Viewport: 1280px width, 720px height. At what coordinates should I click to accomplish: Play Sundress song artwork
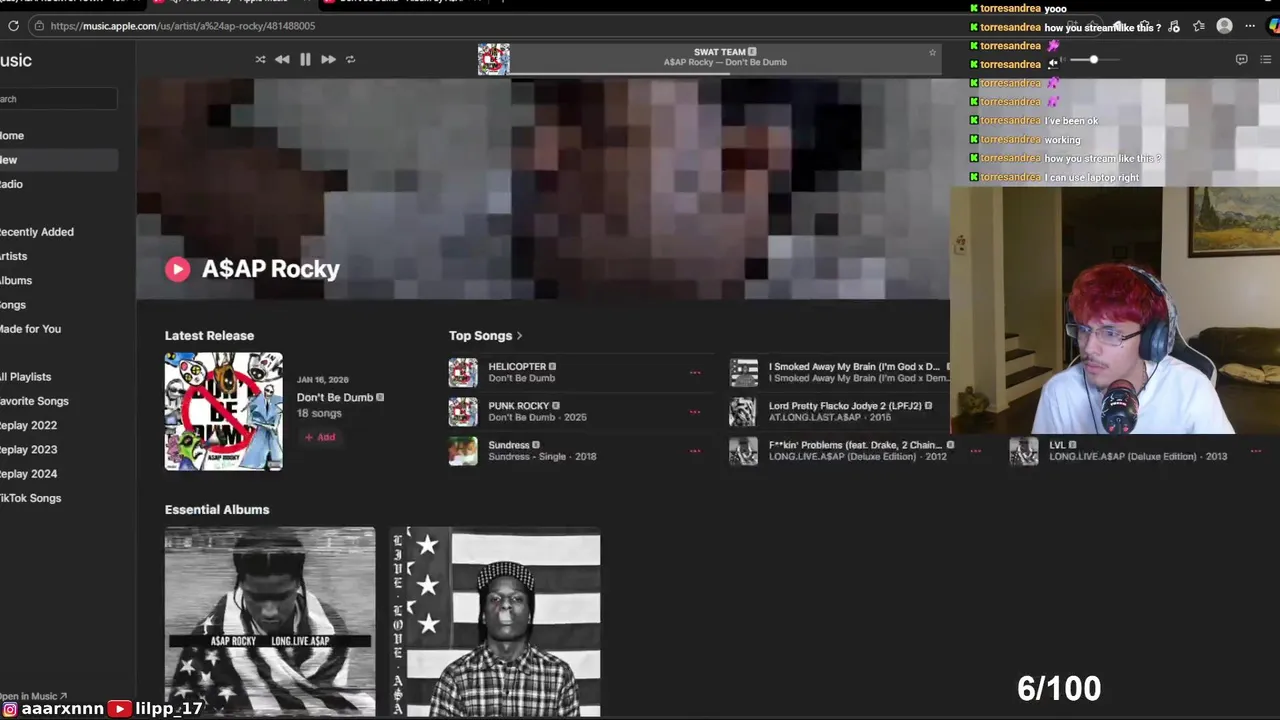point(463,451)
